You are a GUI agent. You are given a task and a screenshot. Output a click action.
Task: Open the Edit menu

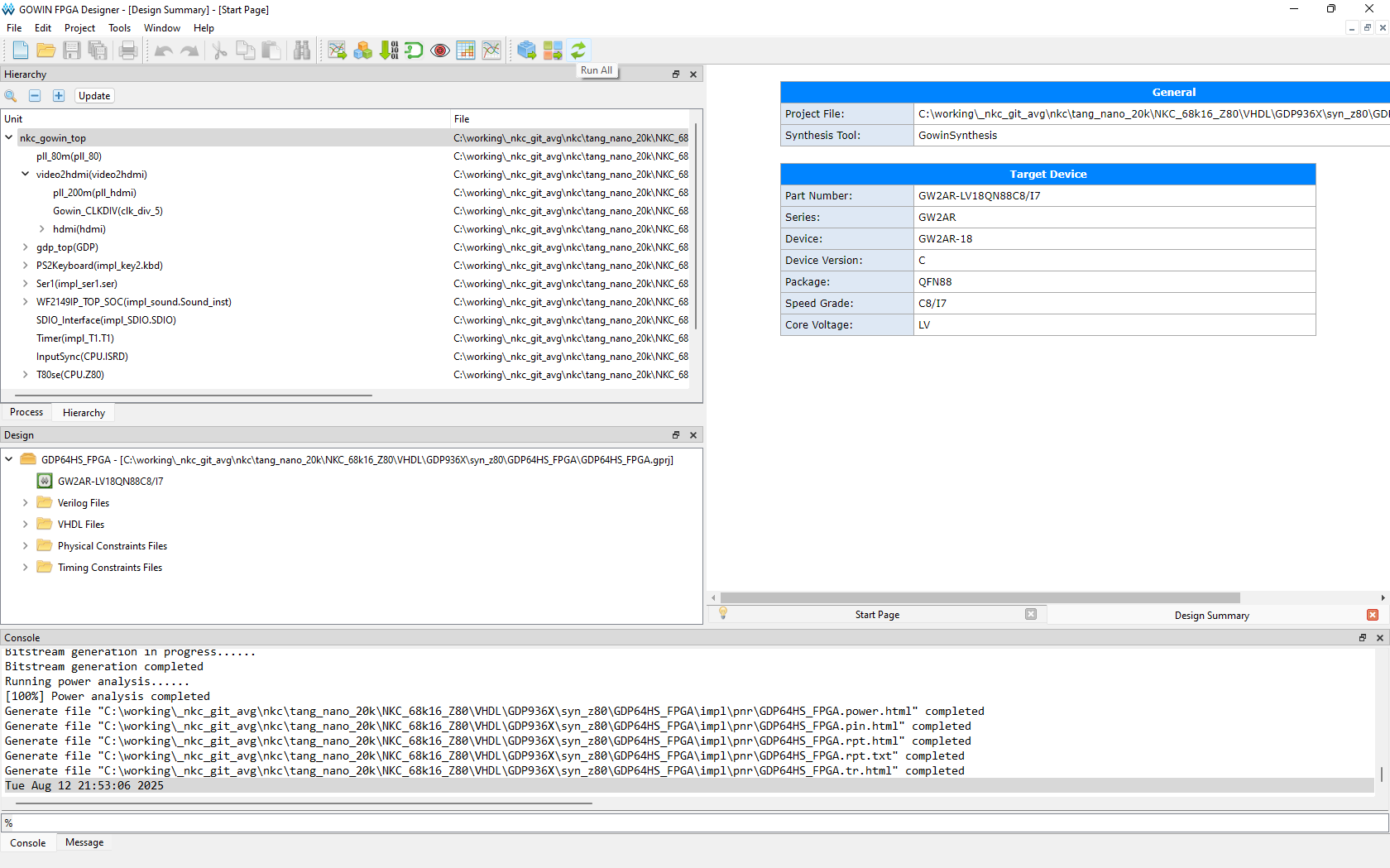43,28
